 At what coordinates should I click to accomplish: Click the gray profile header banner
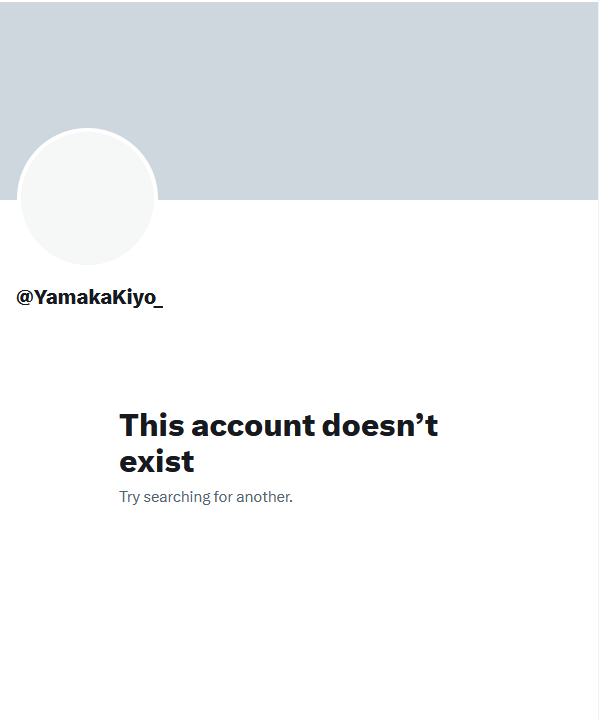(x=299, y=101)
